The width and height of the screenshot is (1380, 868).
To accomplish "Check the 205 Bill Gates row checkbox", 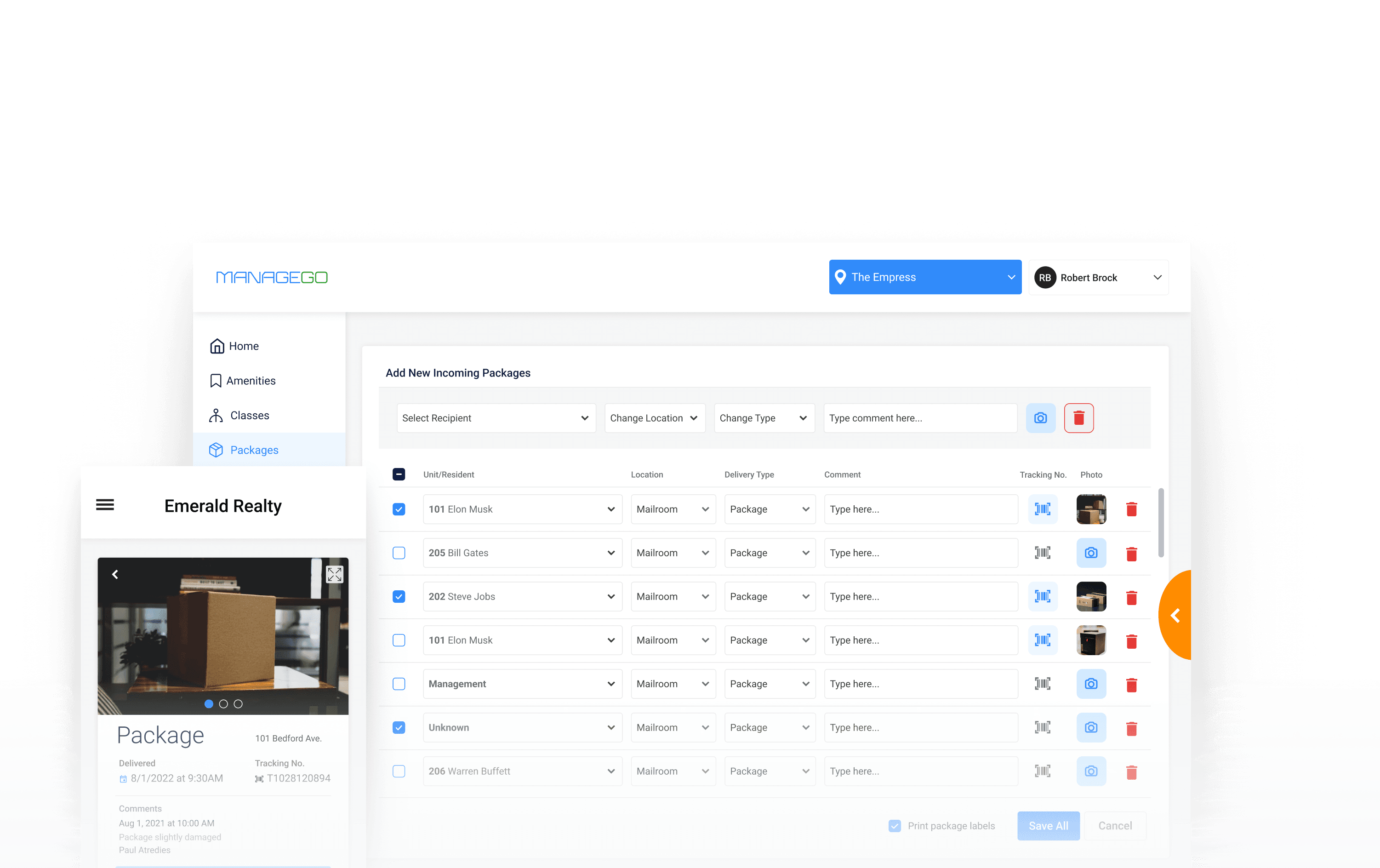I will (399, 553).
